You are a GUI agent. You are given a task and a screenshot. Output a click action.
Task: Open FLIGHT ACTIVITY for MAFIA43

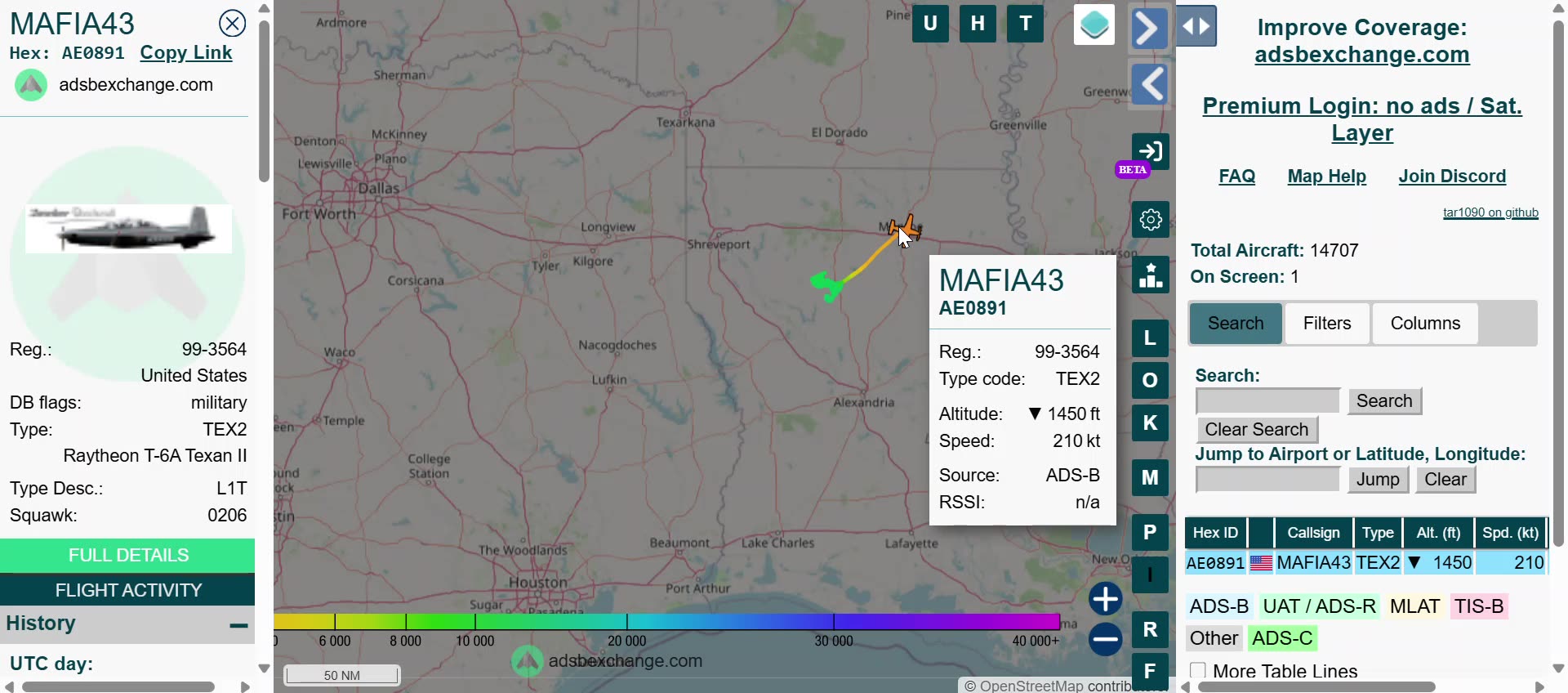click(127, 590)
